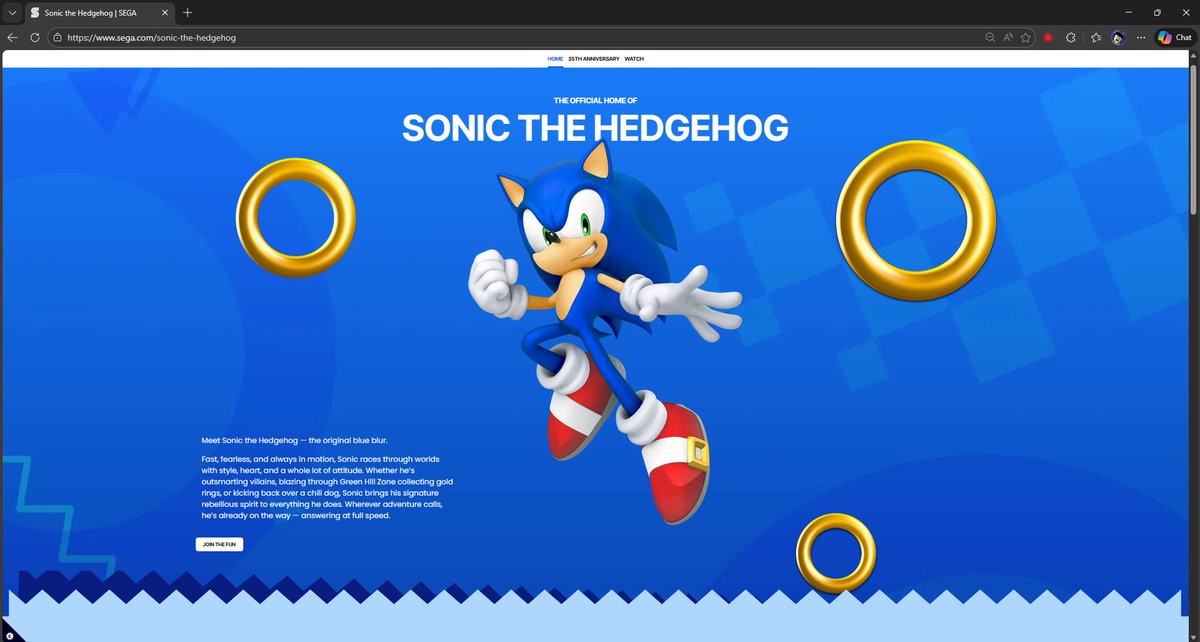The image size is (1200, 642).
Task: Open the tab actions menu chevron
Action: (x=11, y=12)
